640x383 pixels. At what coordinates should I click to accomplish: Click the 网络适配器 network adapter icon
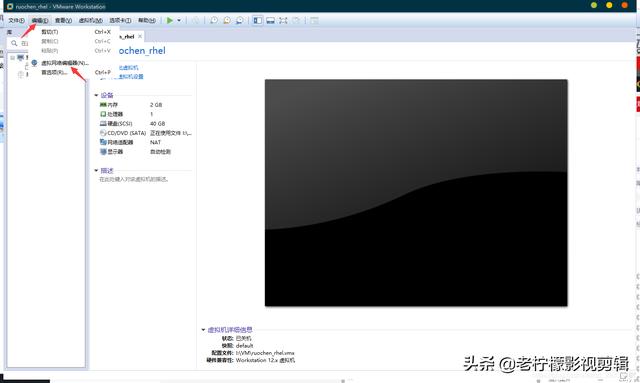click(x=103, y=142)
